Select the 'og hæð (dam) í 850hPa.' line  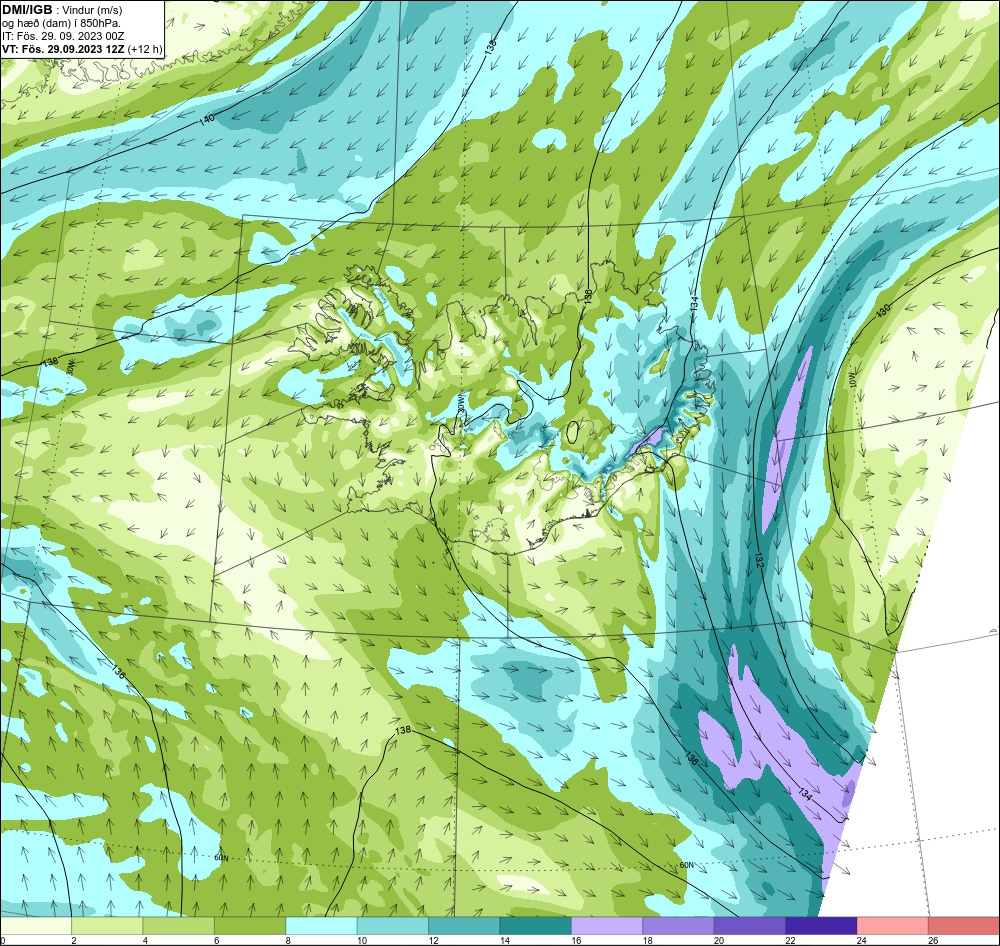point(61,23)
